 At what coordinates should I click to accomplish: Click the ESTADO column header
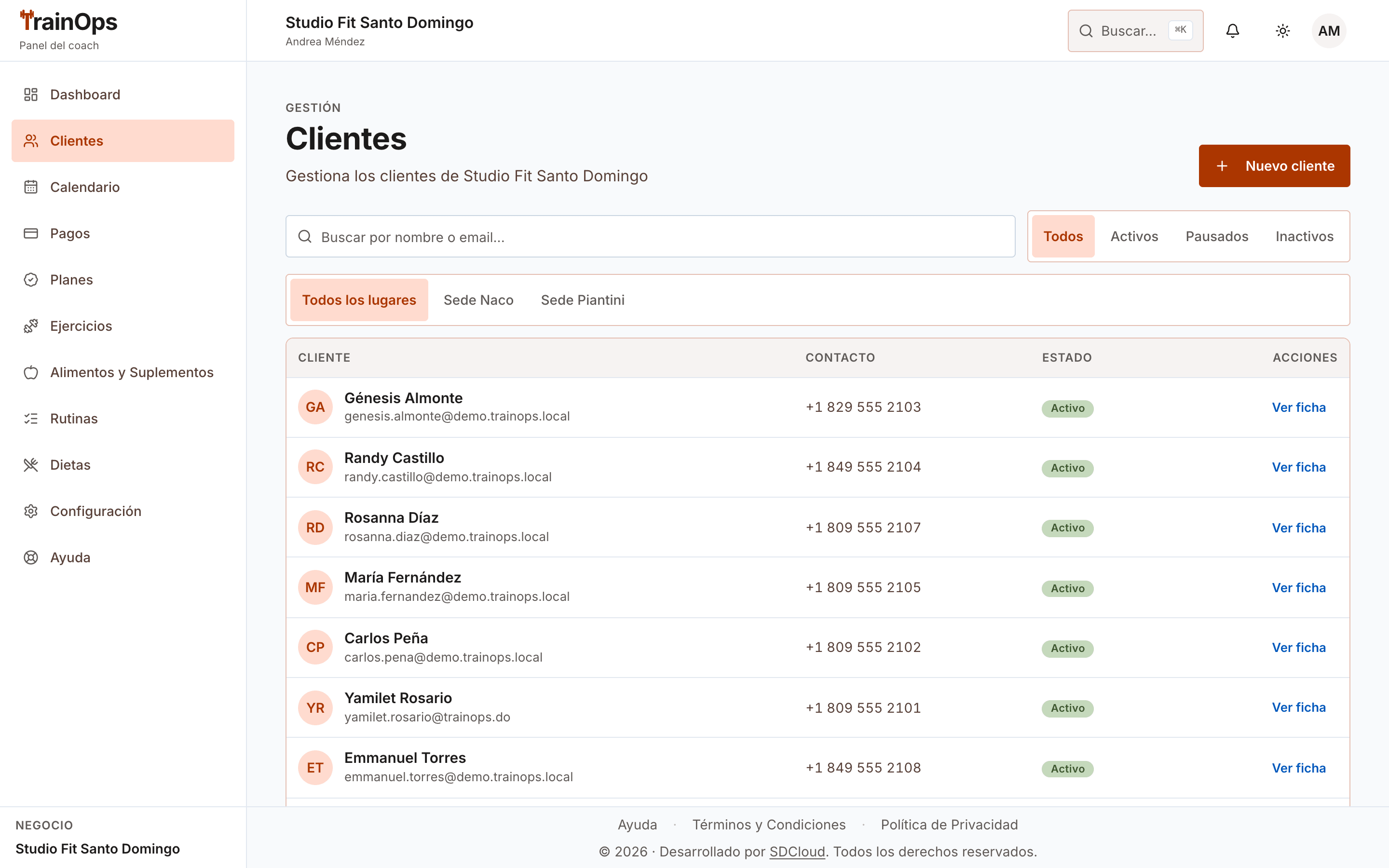pos(1066,358)
